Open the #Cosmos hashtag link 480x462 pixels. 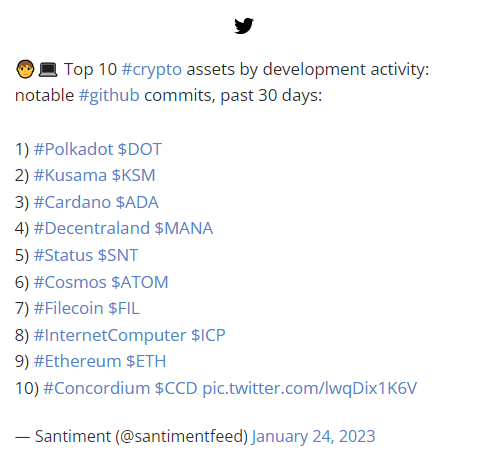(x=70, y=282)
